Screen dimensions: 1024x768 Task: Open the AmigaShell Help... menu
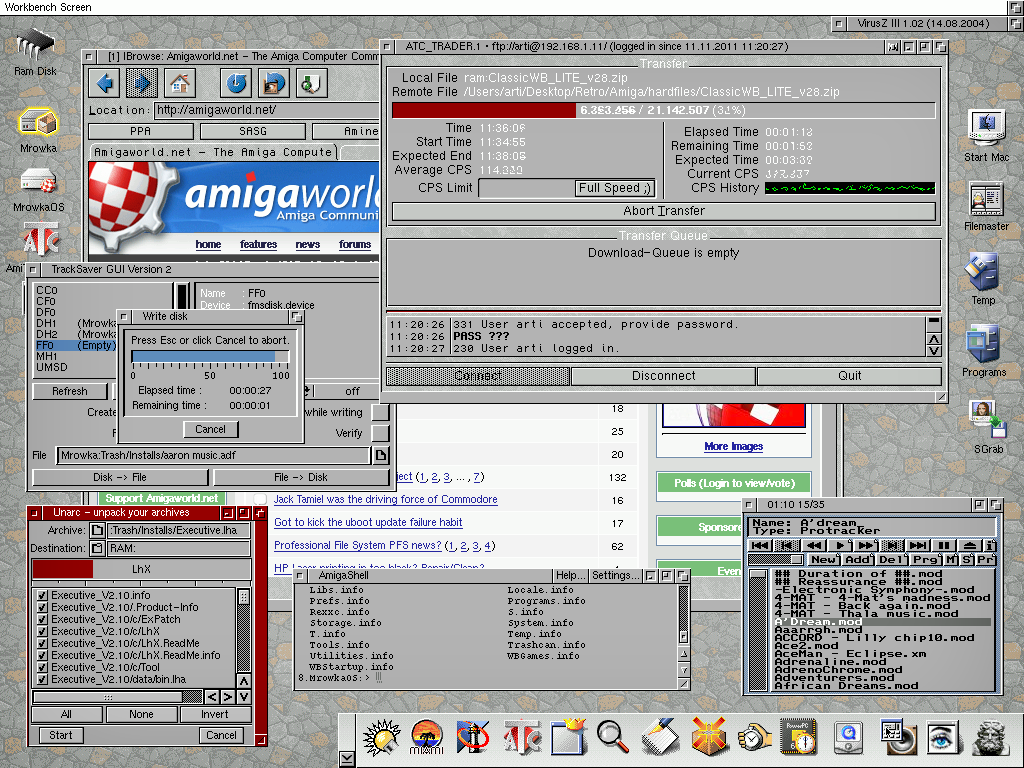click(570, 575)
